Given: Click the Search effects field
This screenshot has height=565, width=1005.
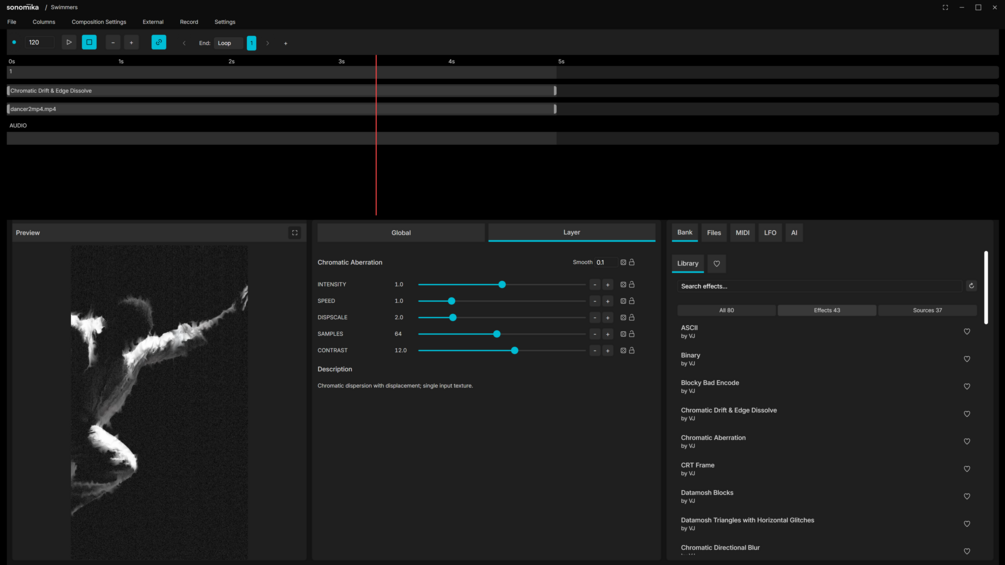Looking at the screenshot, I should click(819, 286).
